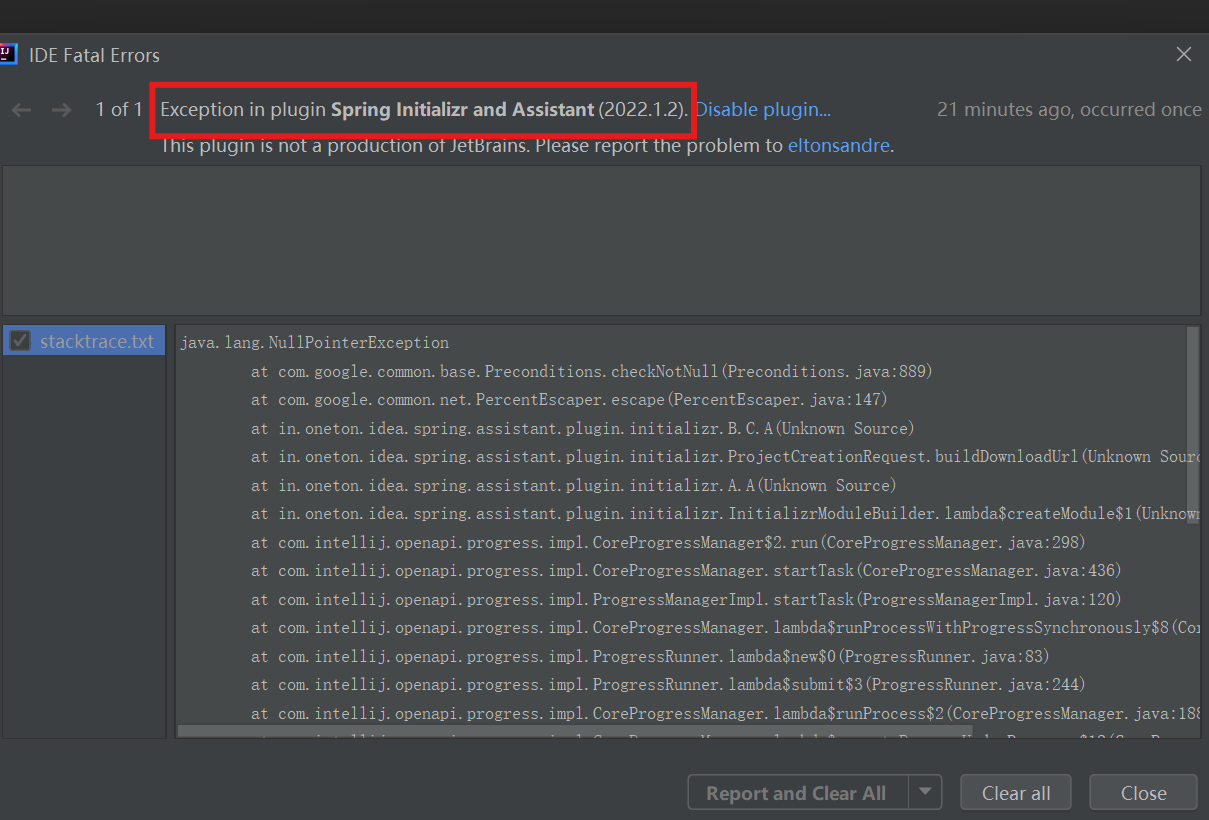Click the CoreProgressManager$2.run stack line

coord(668,542)
